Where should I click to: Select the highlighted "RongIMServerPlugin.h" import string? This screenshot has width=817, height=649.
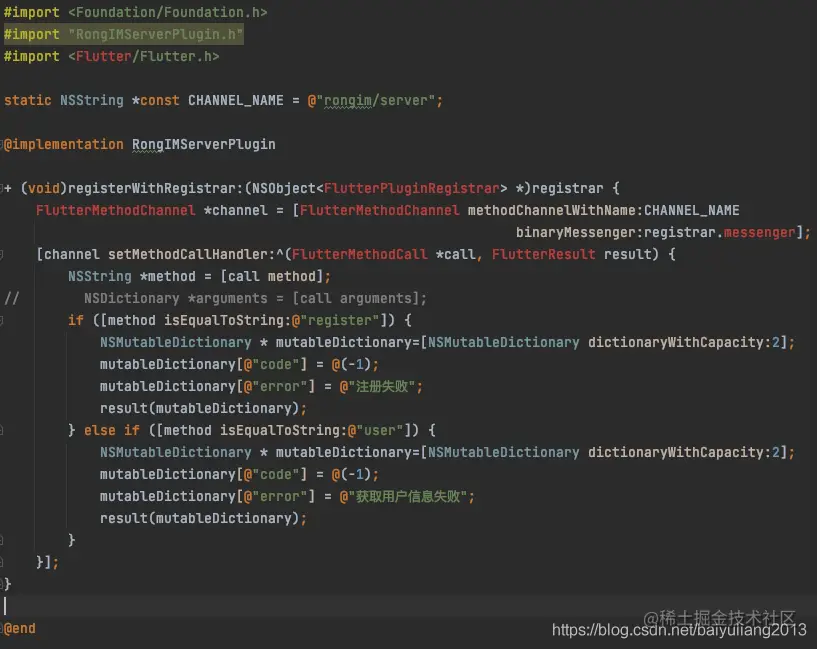(x=155, y=34)
